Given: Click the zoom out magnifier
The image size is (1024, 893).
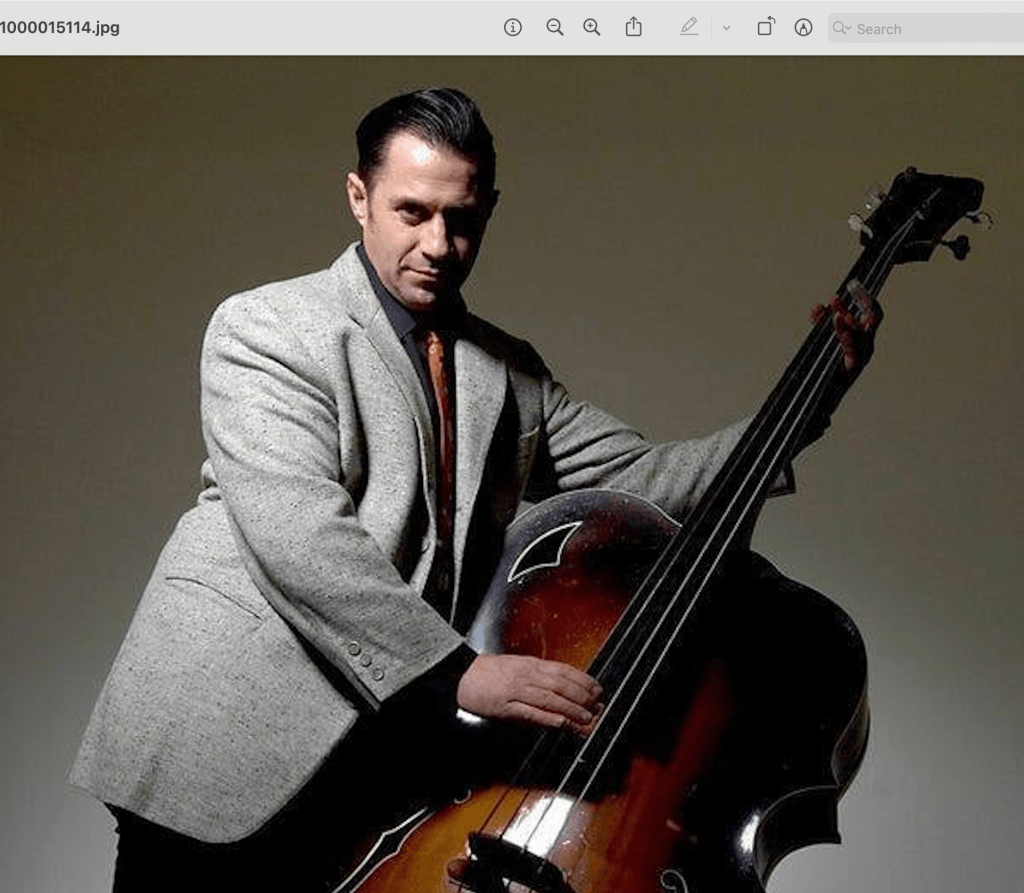Looking at the screenshot, I should click(554, 27).
